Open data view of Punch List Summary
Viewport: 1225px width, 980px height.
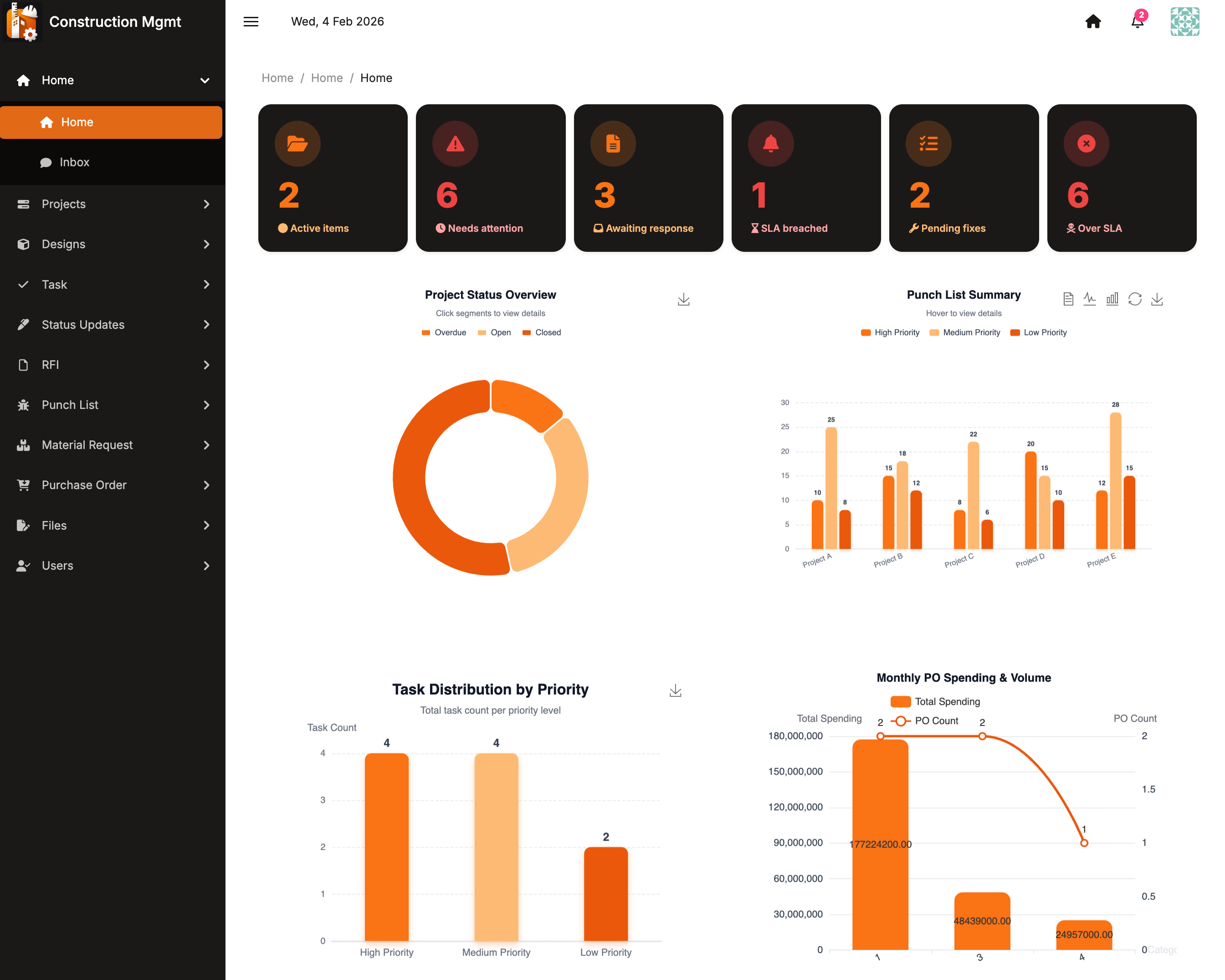[1068, 299]
